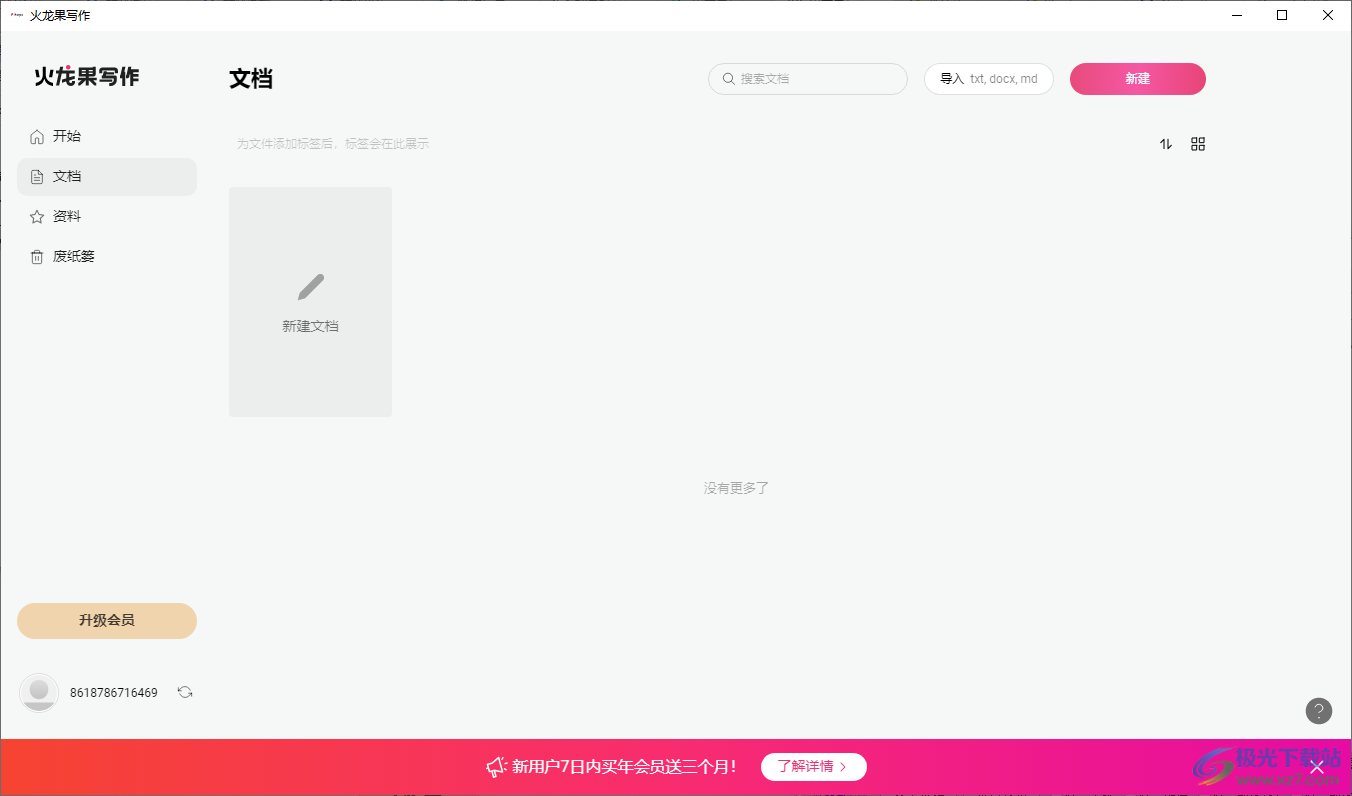Screen dimensions: 1352x796
Task: Select 文档 in the sidebar
Action: click(107, 177)
